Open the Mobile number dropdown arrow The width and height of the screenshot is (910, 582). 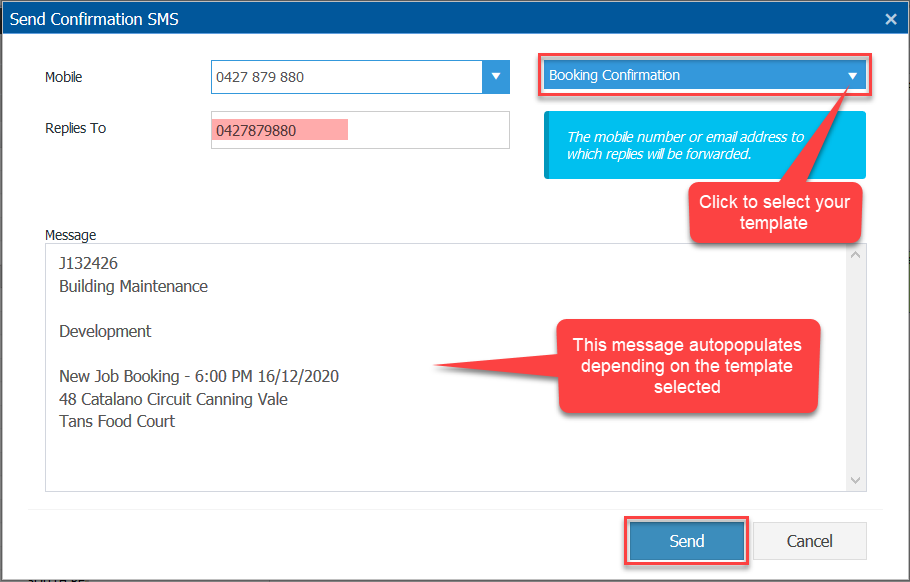[x=496, y=77]
